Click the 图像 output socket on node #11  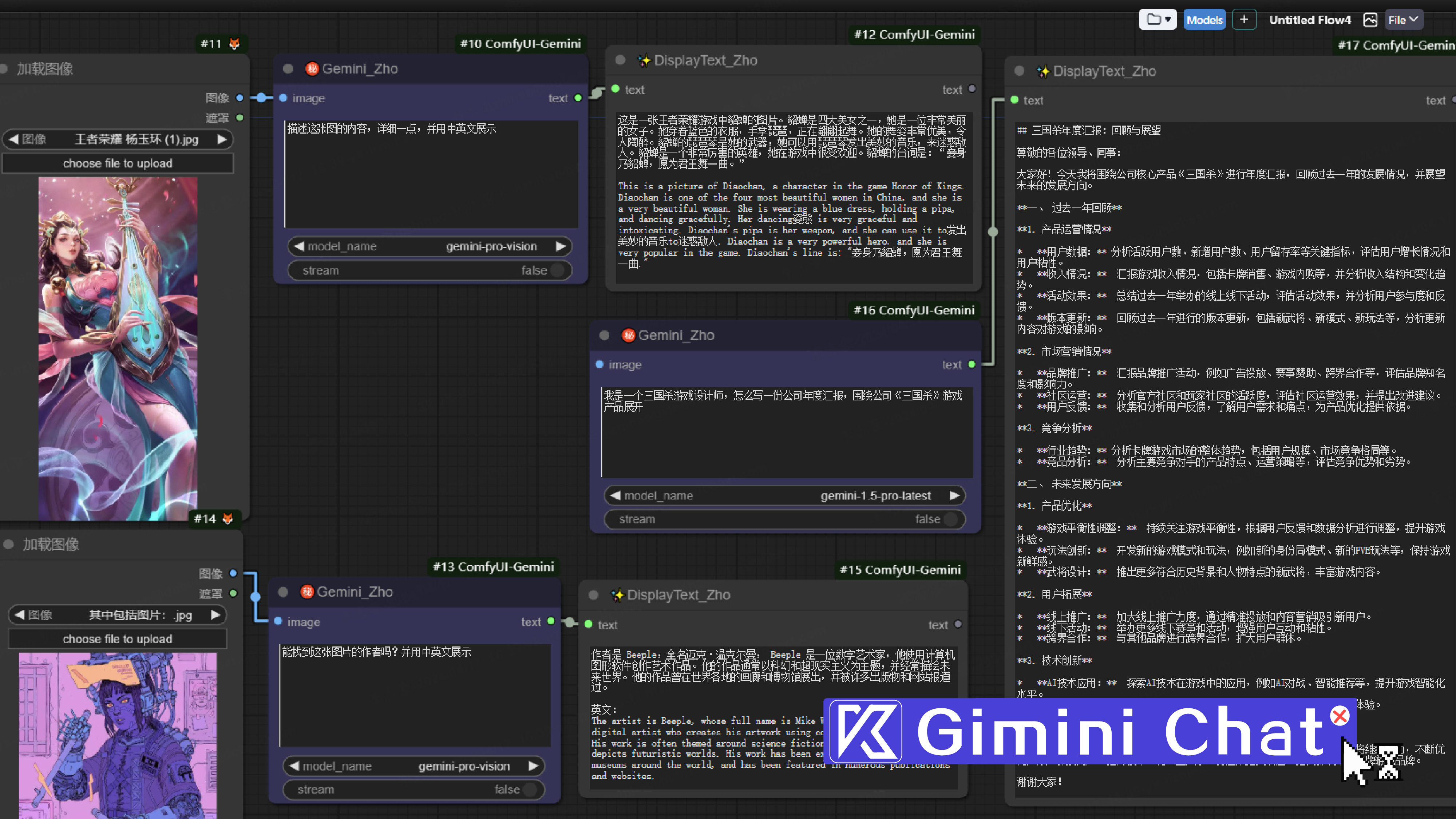[239, 98]
